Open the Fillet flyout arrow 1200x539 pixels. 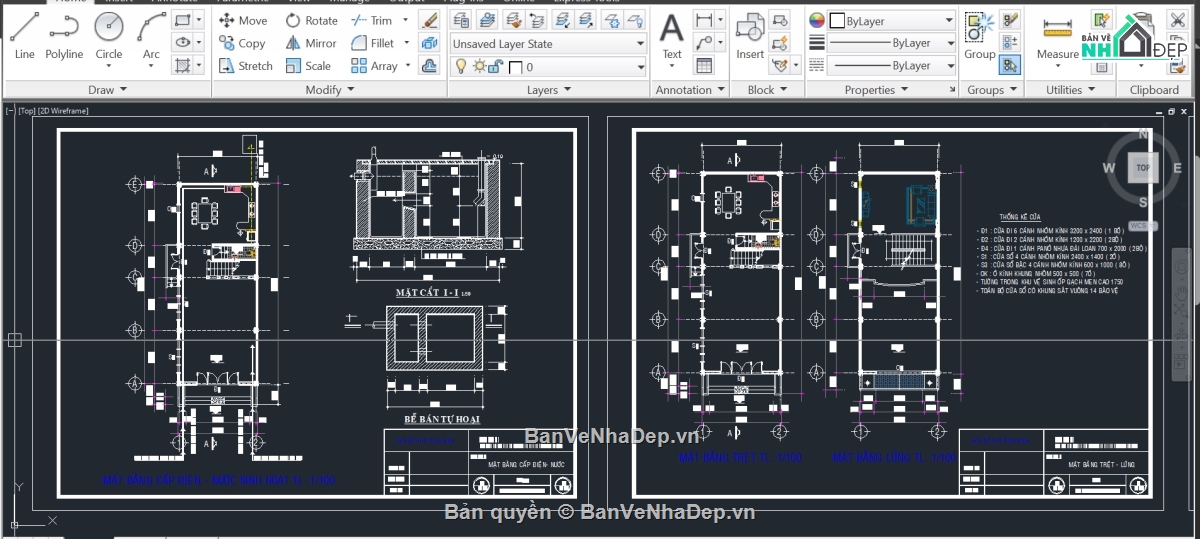tap(405, 43)
